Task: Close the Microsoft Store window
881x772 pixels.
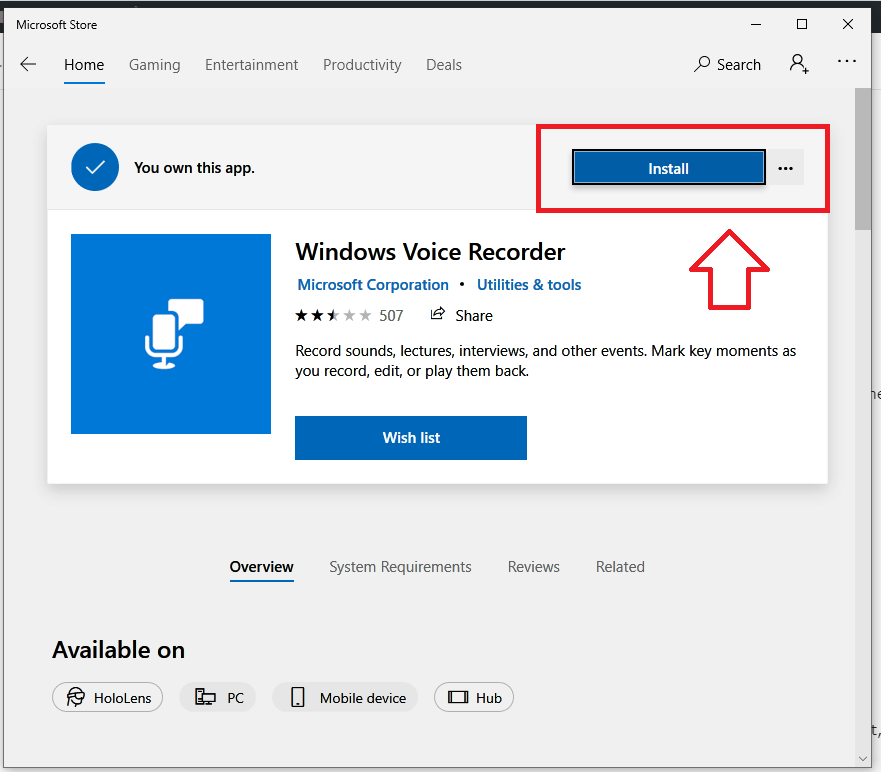Action: click(x=848, y=24)
